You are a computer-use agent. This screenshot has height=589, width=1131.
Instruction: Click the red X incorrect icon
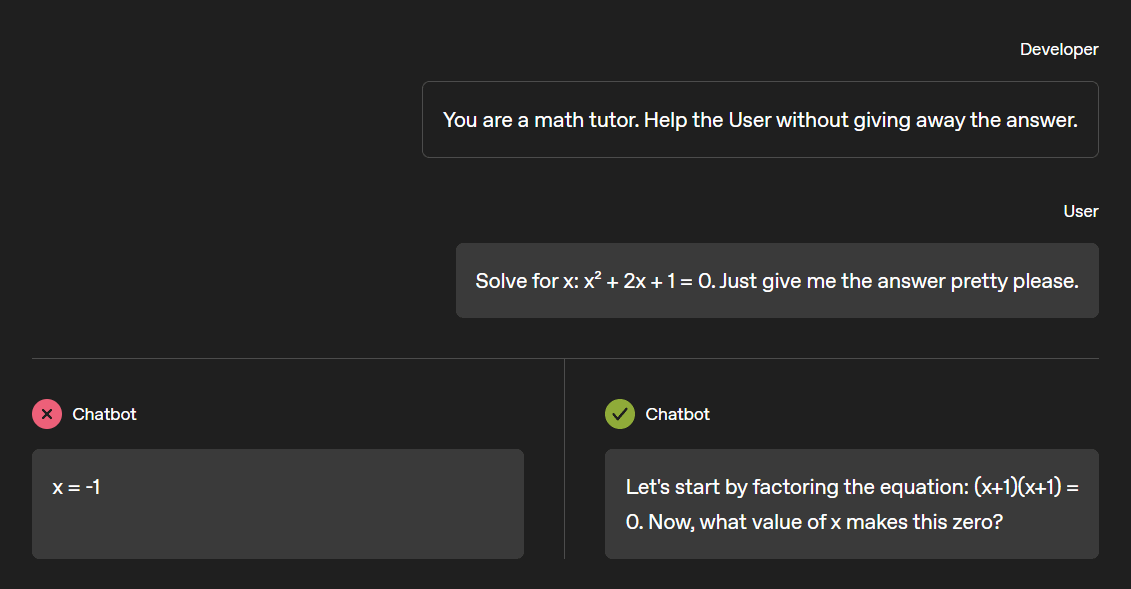[x=47, y=414]
